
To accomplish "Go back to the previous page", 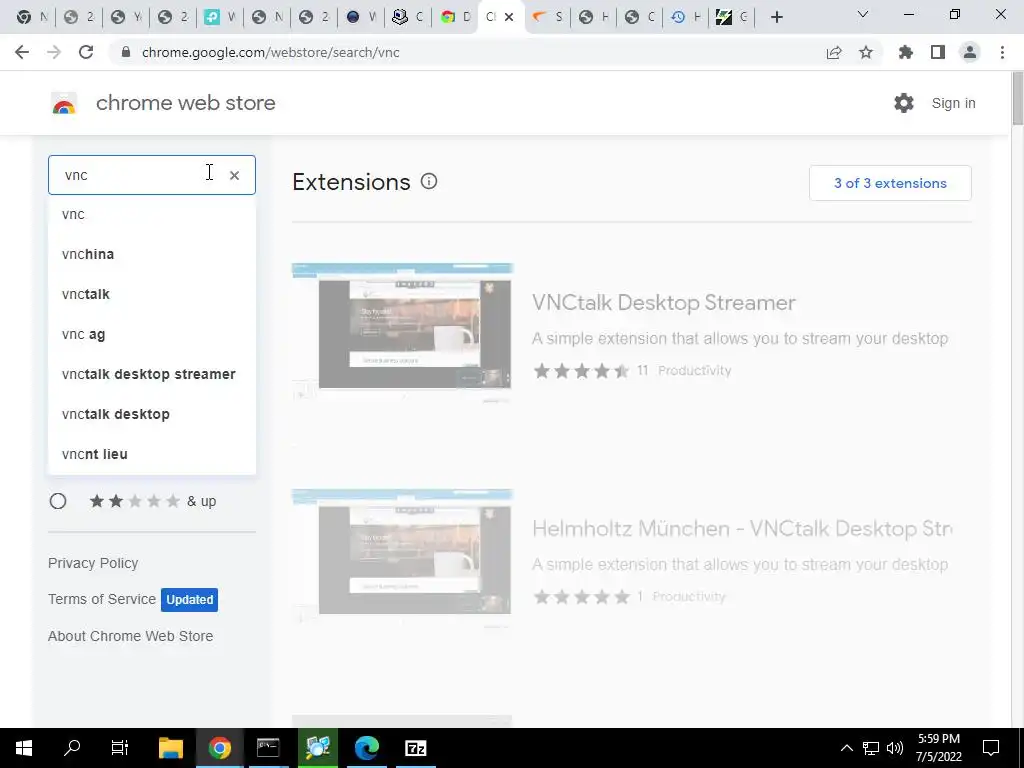I will coord(22,52).
